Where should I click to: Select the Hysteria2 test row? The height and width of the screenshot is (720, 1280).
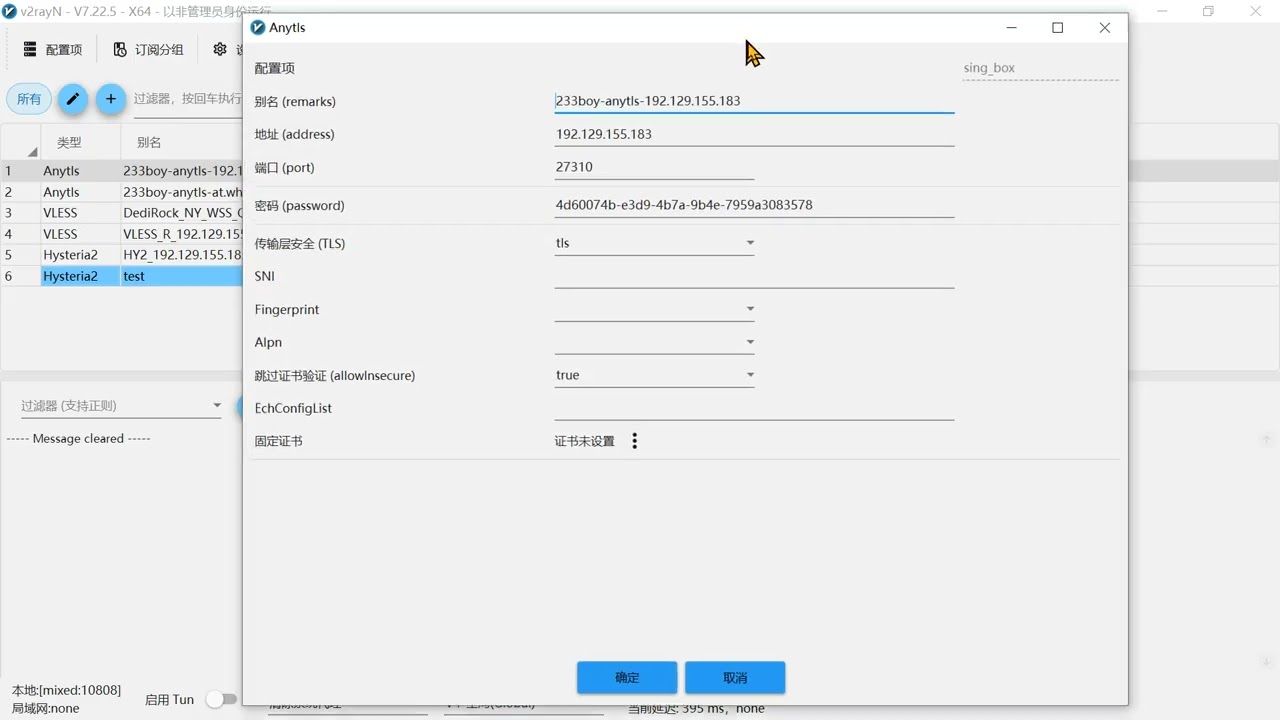click(121, 276)
